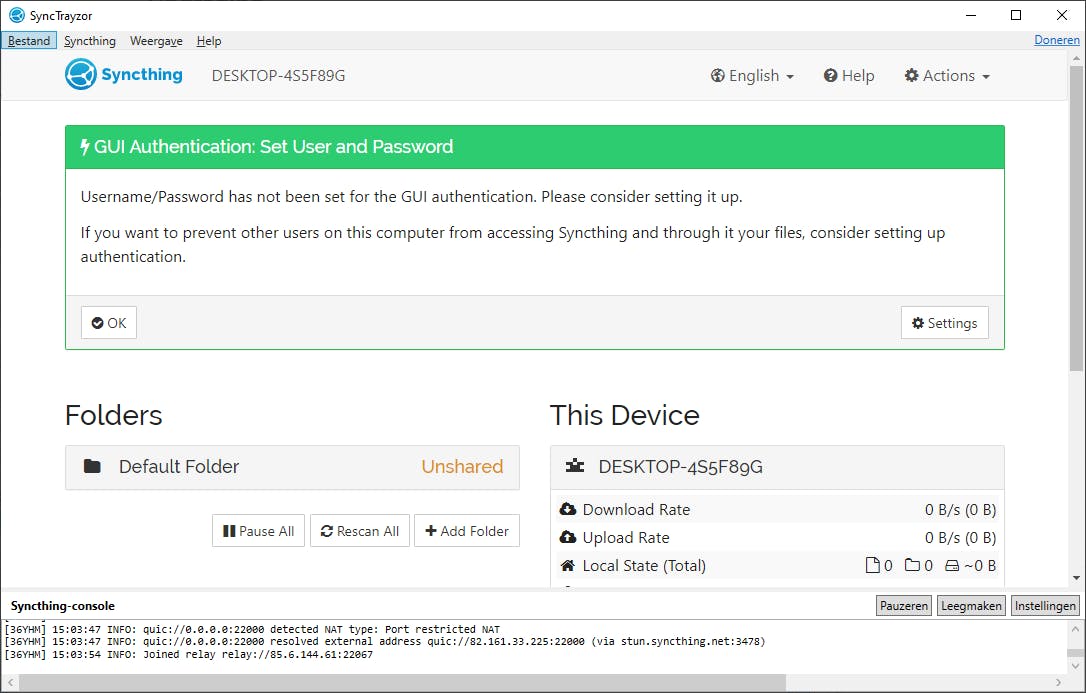Click the local state folders count icon

pyautogui.click(x=912, y=565)
